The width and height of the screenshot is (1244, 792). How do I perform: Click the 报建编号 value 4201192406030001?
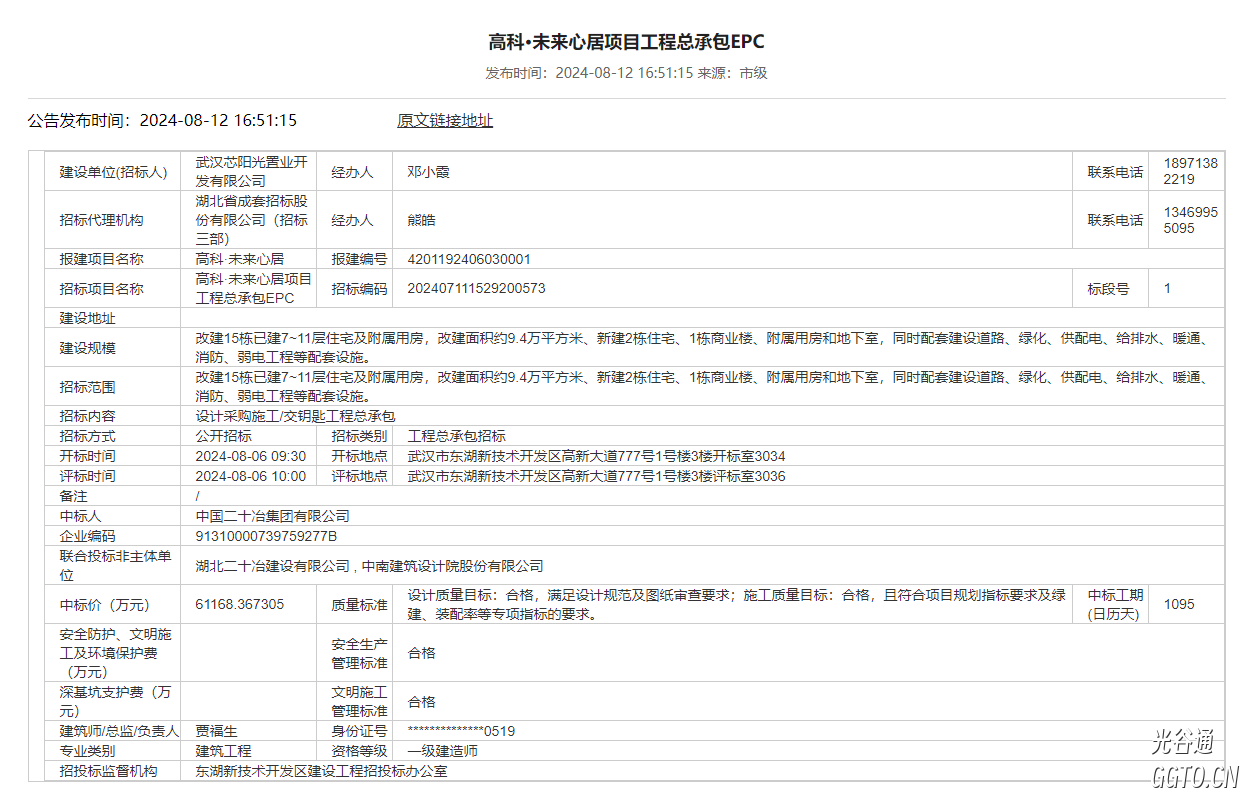(x=469, y=259)
